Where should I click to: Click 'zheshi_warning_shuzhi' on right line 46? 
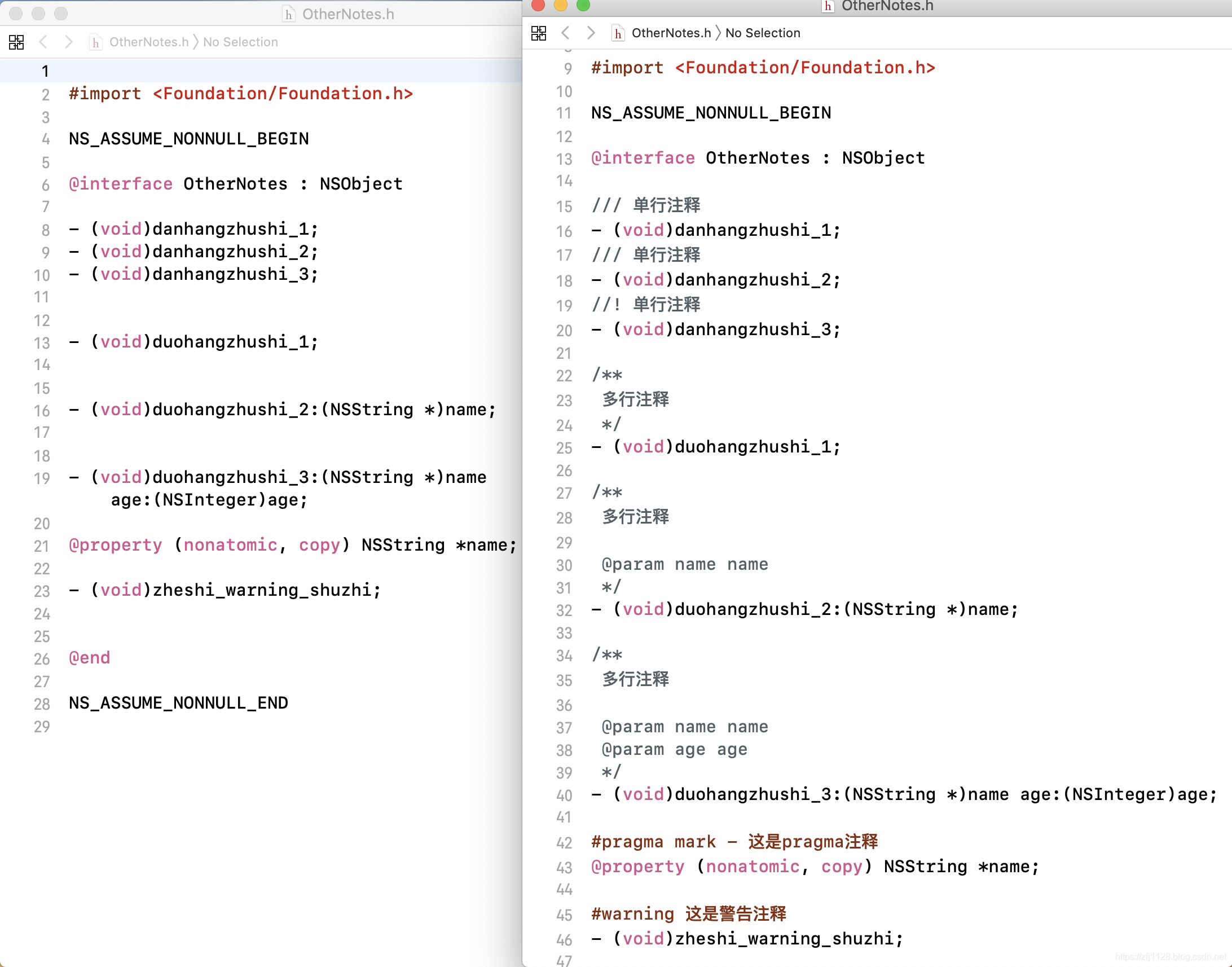(x=747, y=939)
